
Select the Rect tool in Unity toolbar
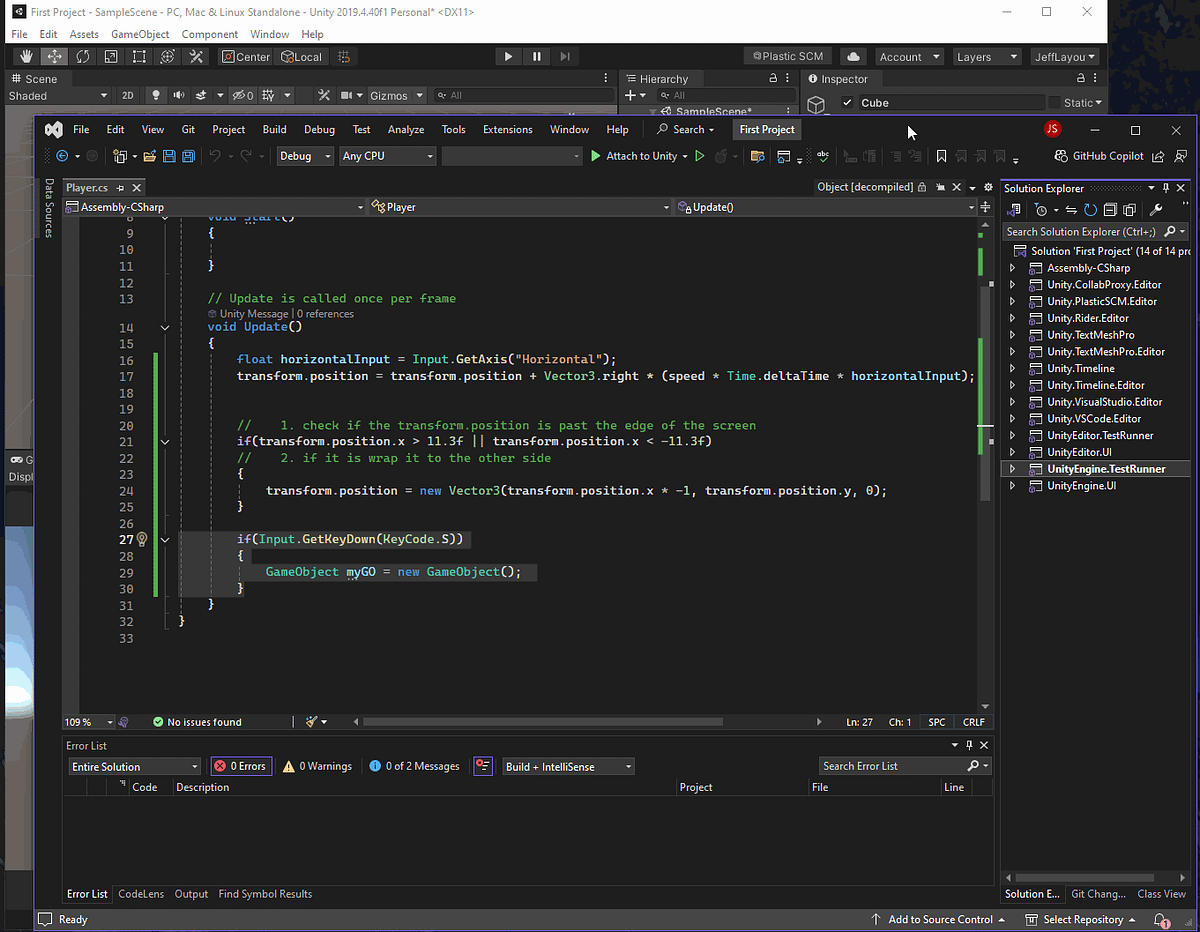pyautogui.click(x=139, y=57)
